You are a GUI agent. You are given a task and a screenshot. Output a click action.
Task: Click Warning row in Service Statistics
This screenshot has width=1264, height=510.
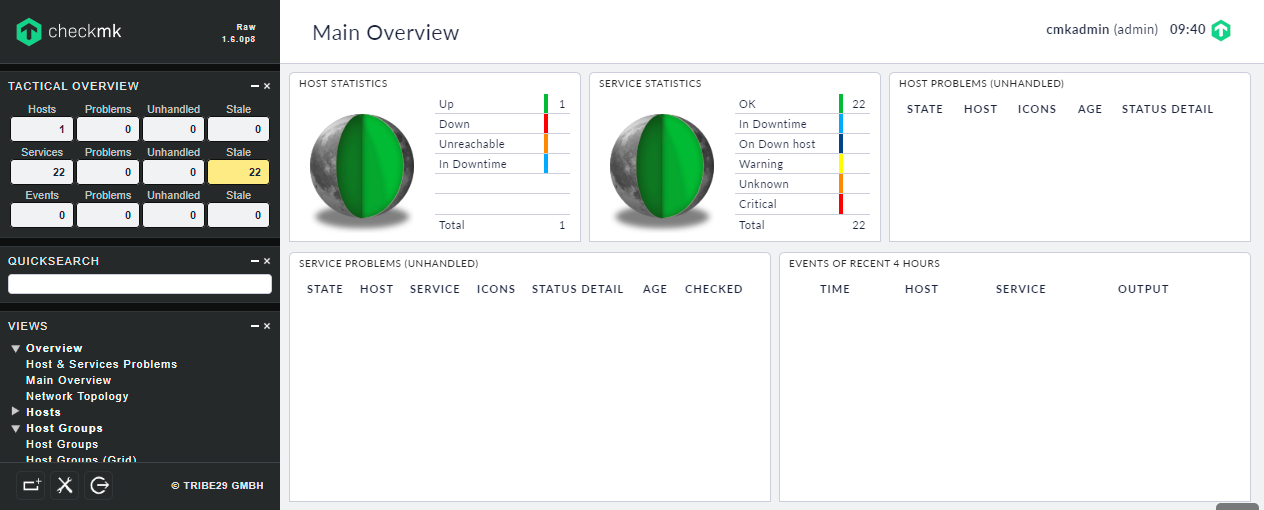(802, 164)
